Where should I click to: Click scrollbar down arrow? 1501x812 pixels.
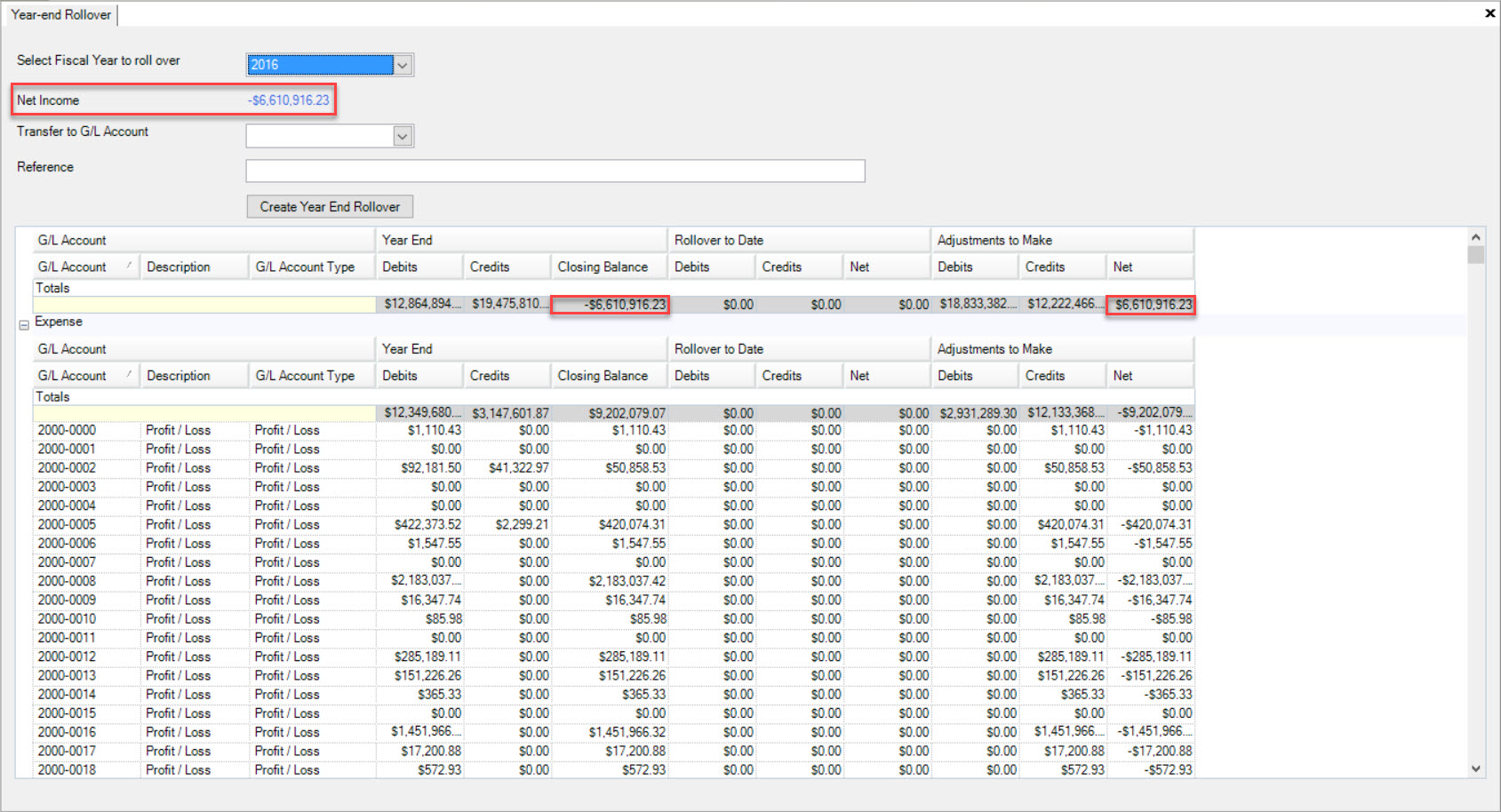point(1475,769)
